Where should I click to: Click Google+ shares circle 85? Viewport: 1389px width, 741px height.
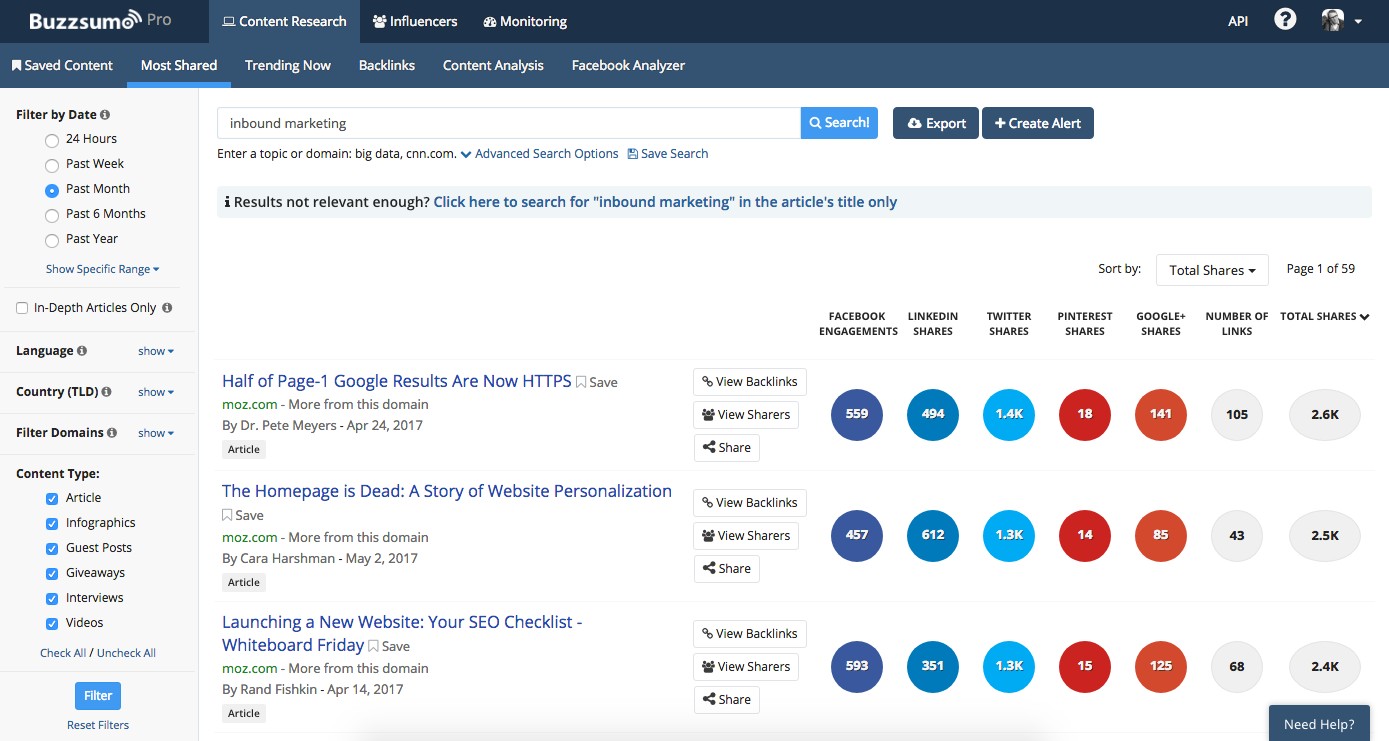click(x=1161, y=535)
